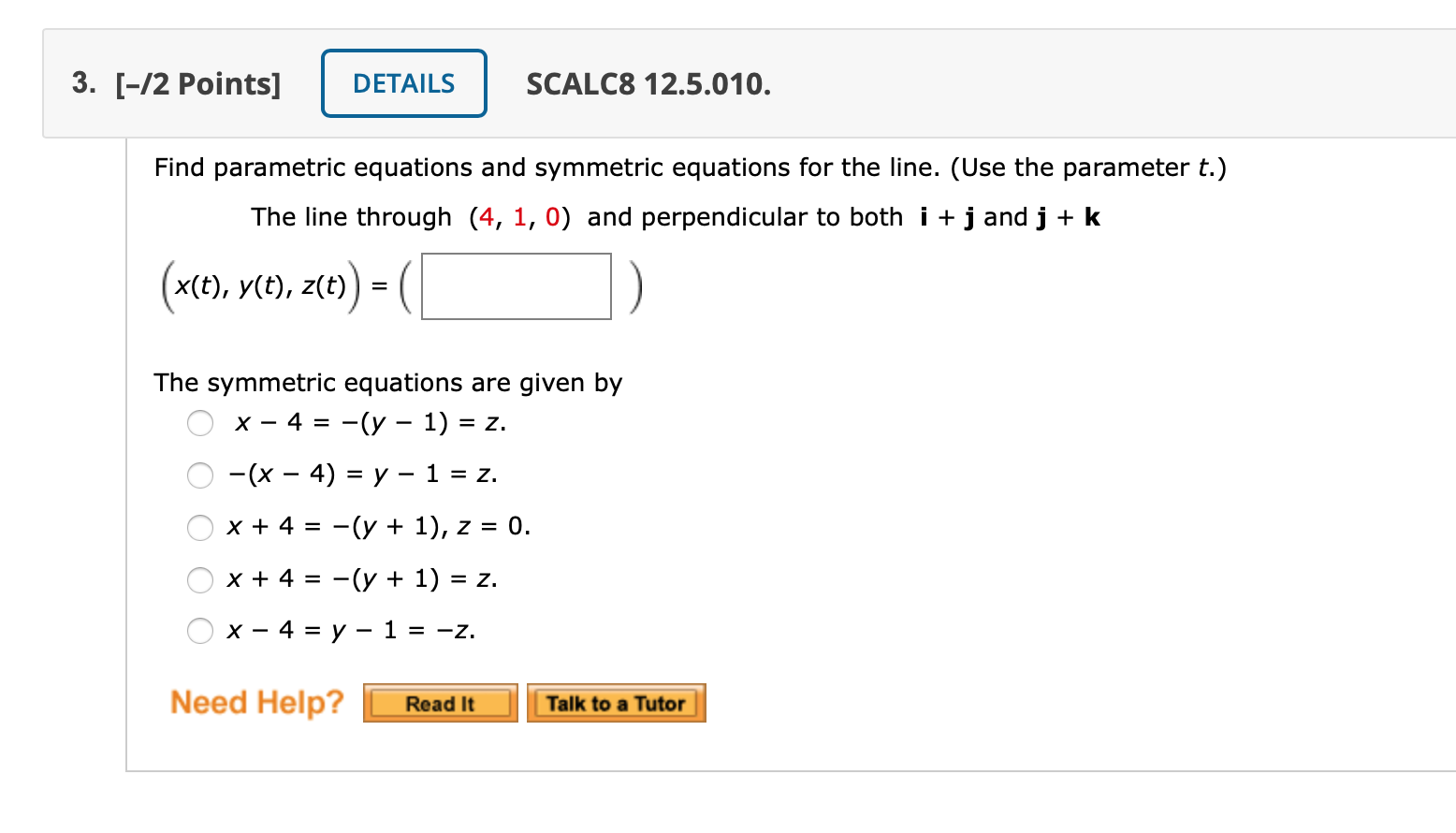Click equation text x − 4 = y − 1 = −z
Image resolution: width=1456 pixels, height=833 pixels.
click(x=351, y=631)
